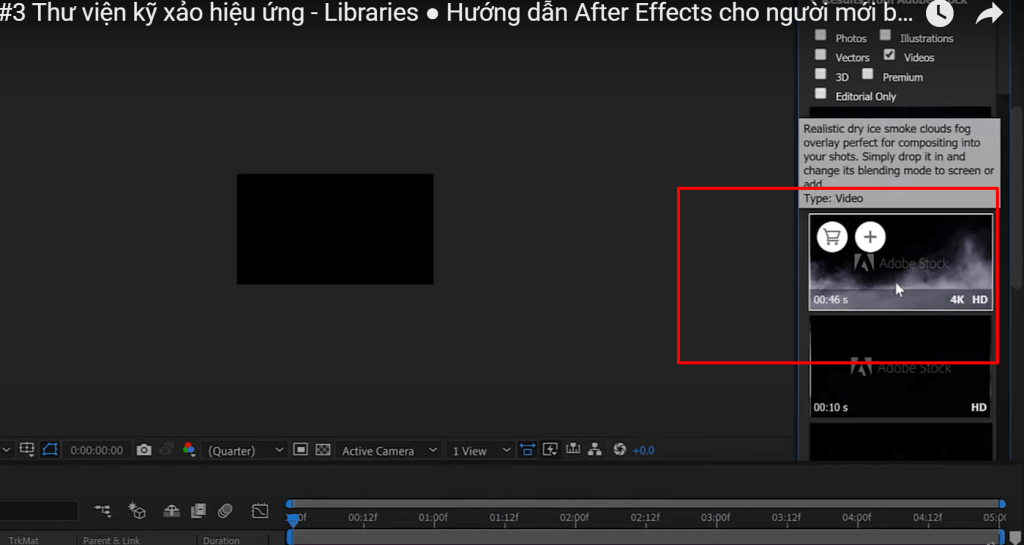Image resolution: width=1024 pixels, height=545 pixels.
Task: Check the Premium filter
Action: tap(867, 74)
